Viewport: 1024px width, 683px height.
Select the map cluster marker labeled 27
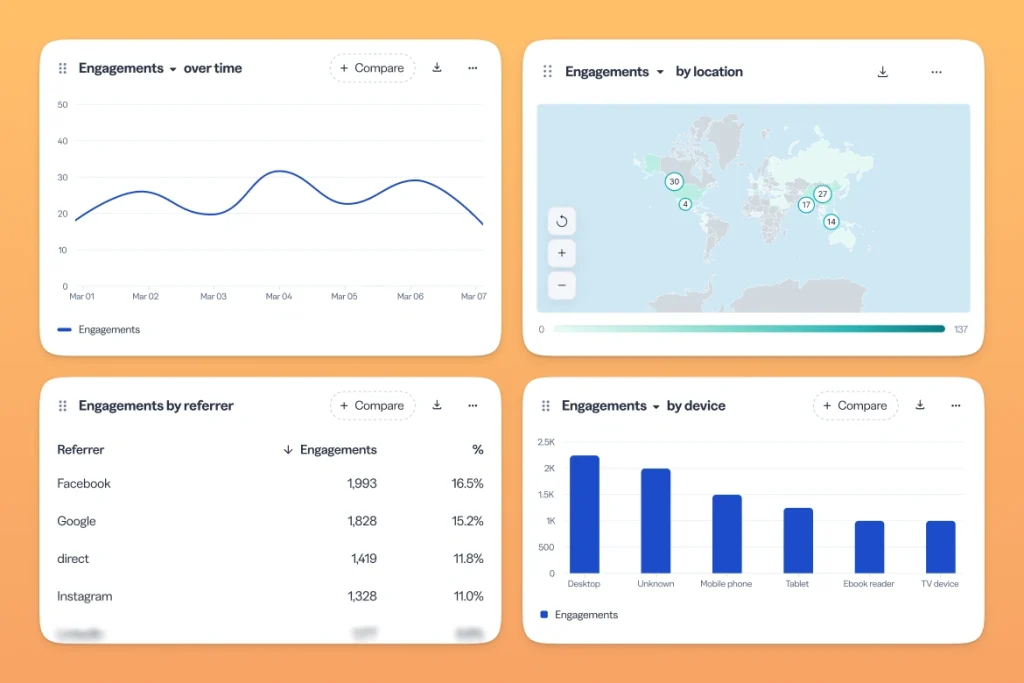pyautogui.click(x=822, y=194)
